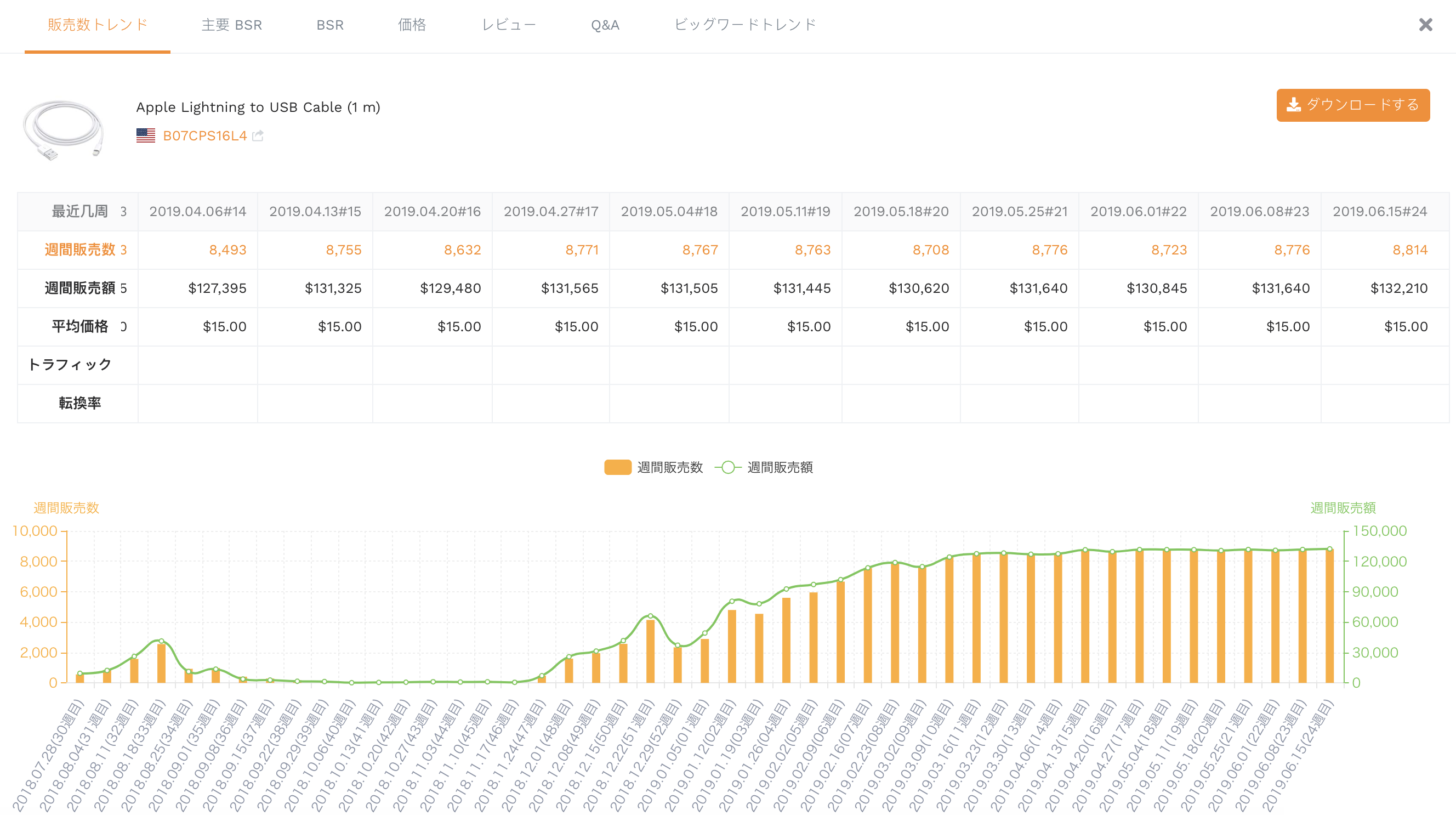Select column header 2019.05.18#20
Screen dimensions: 1456x838
[901, 212]
